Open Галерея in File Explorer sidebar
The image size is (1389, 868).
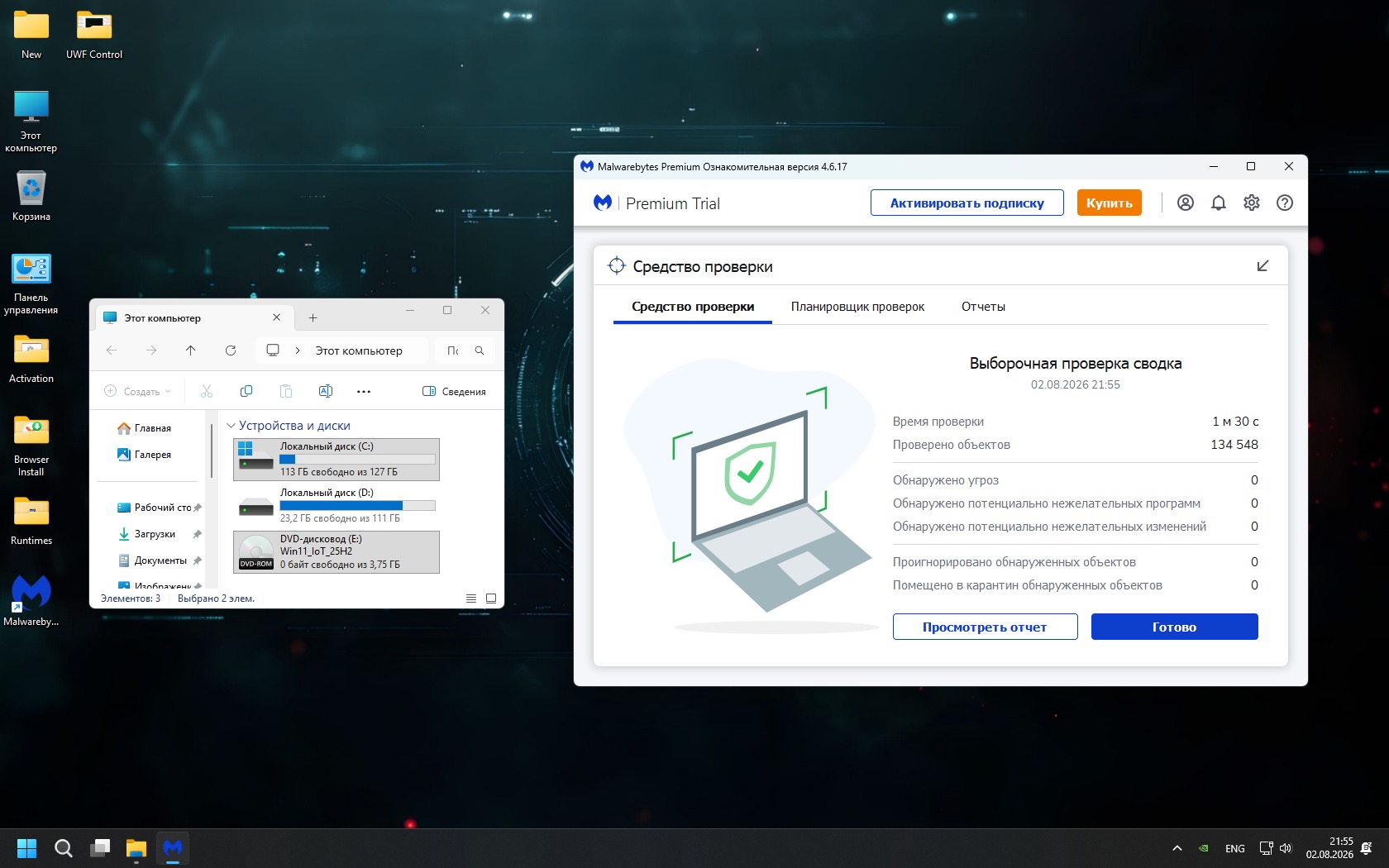pos(145,455)
